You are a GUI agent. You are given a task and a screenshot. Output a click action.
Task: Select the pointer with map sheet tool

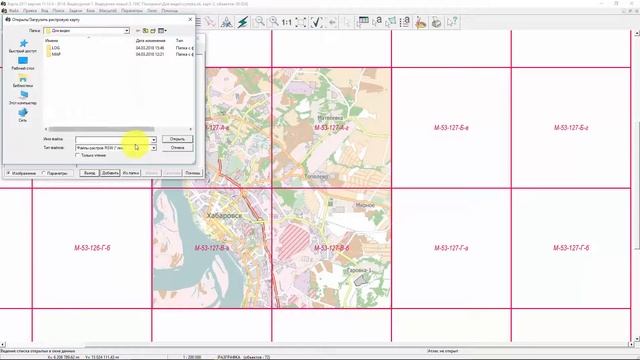coord(391,22)
